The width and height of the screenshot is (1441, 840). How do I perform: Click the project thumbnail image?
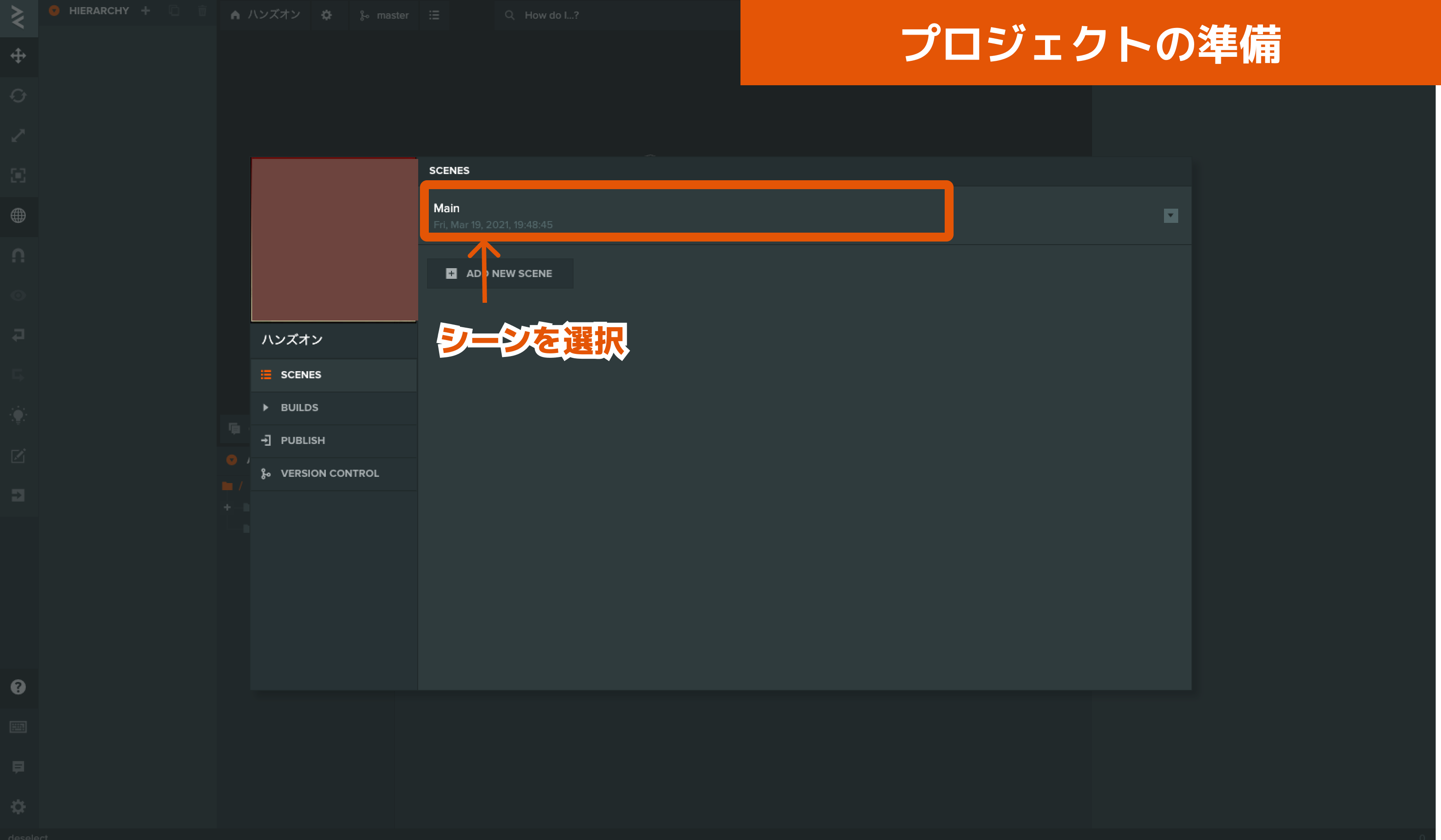pyautogui.click(x=334, y=240)
